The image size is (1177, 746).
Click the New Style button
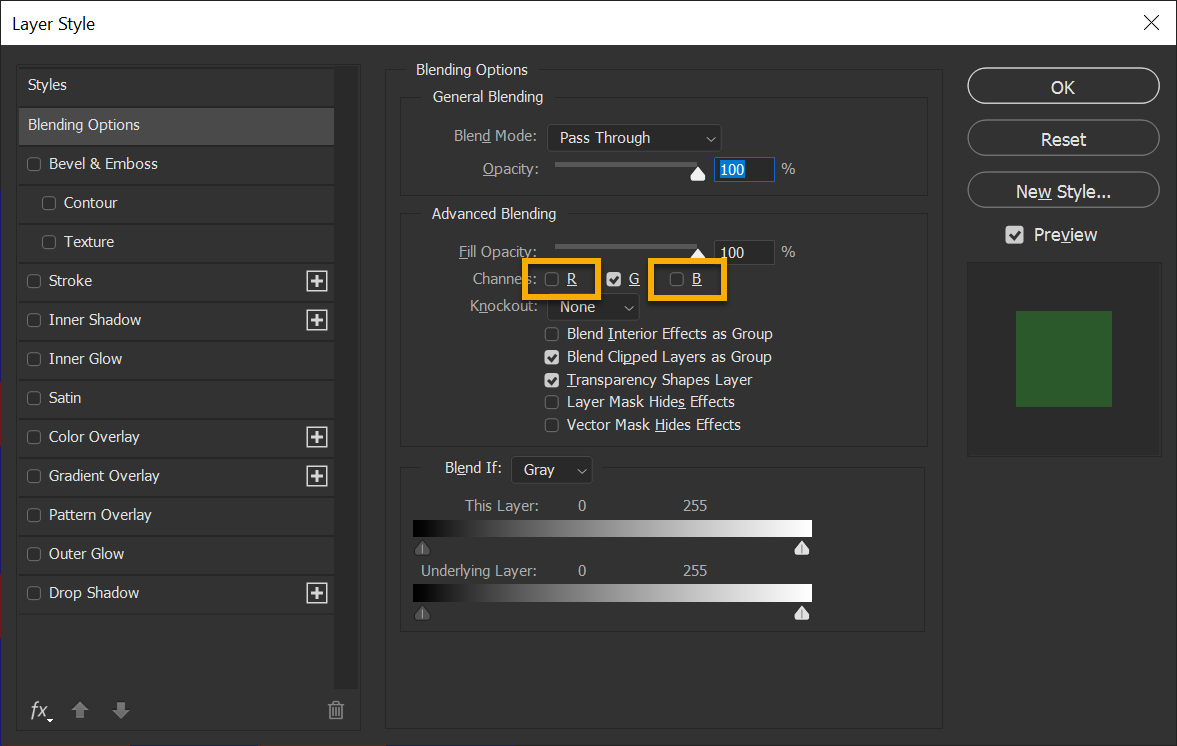point(1063,191)
